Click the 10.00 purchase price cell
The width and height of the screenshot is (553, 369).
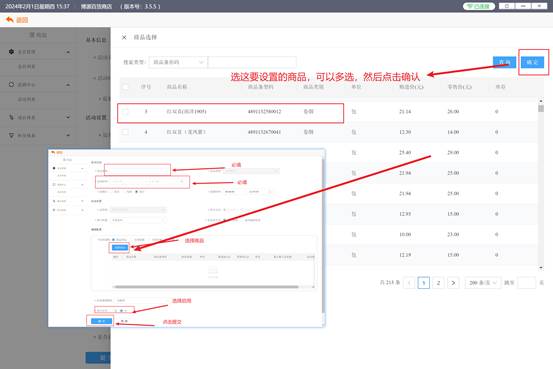tap(405, 234)
